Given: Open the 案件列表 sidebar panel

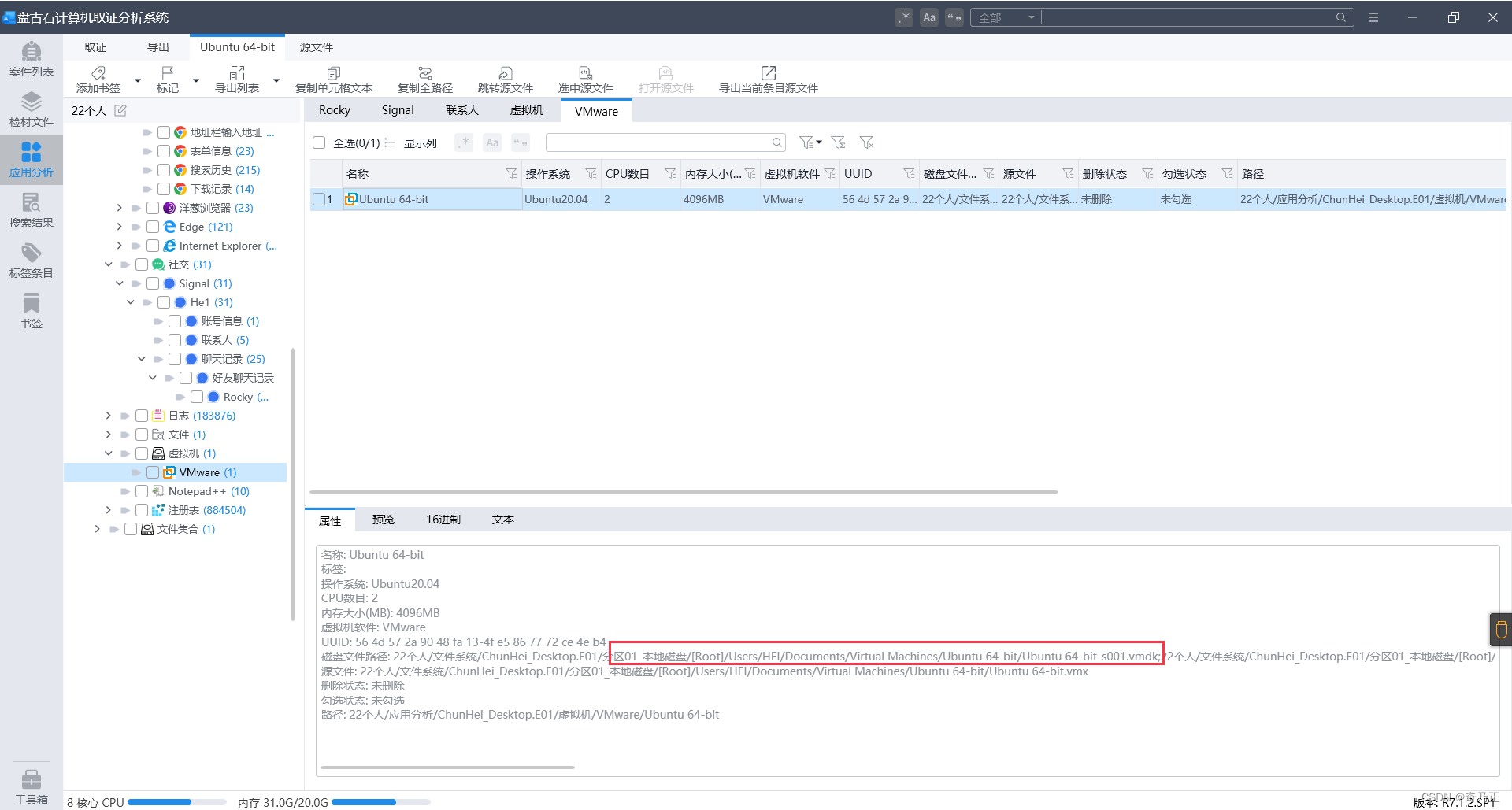Looking at the screenshot, I should 31,59.
